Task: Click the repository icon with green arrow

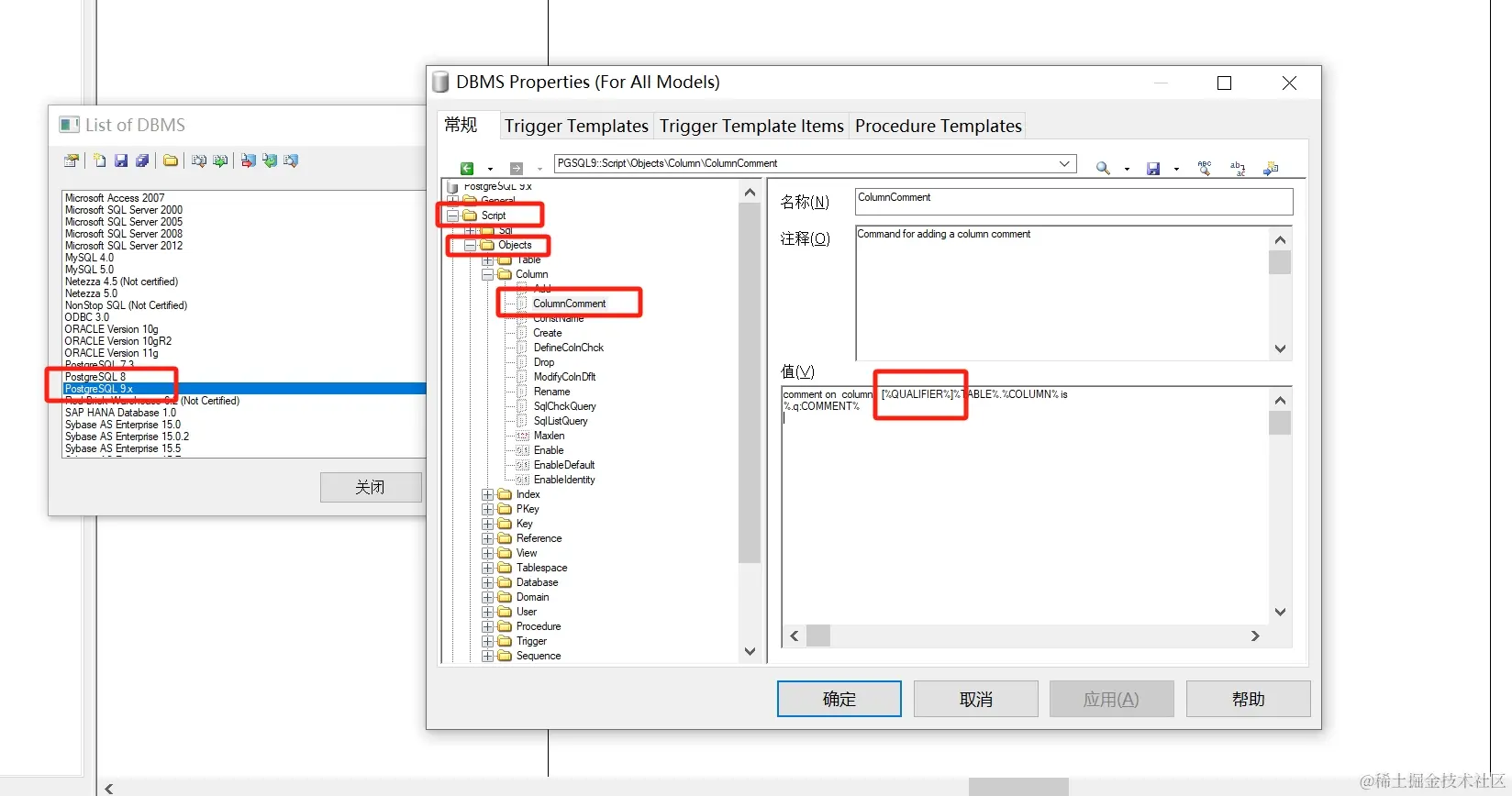Action: point(269,160)
